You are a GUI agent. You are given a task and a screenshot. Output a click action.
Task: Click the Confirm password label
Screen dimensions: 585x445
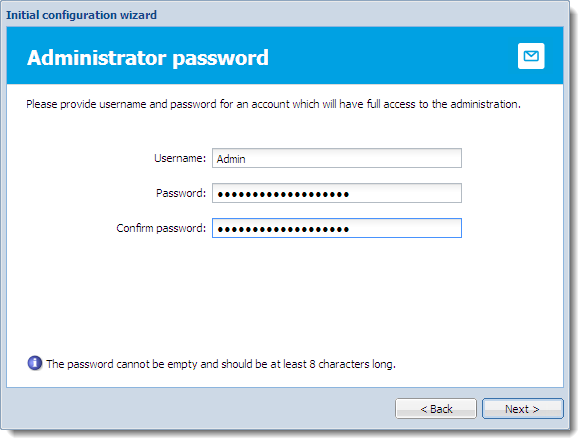[161, 228]
